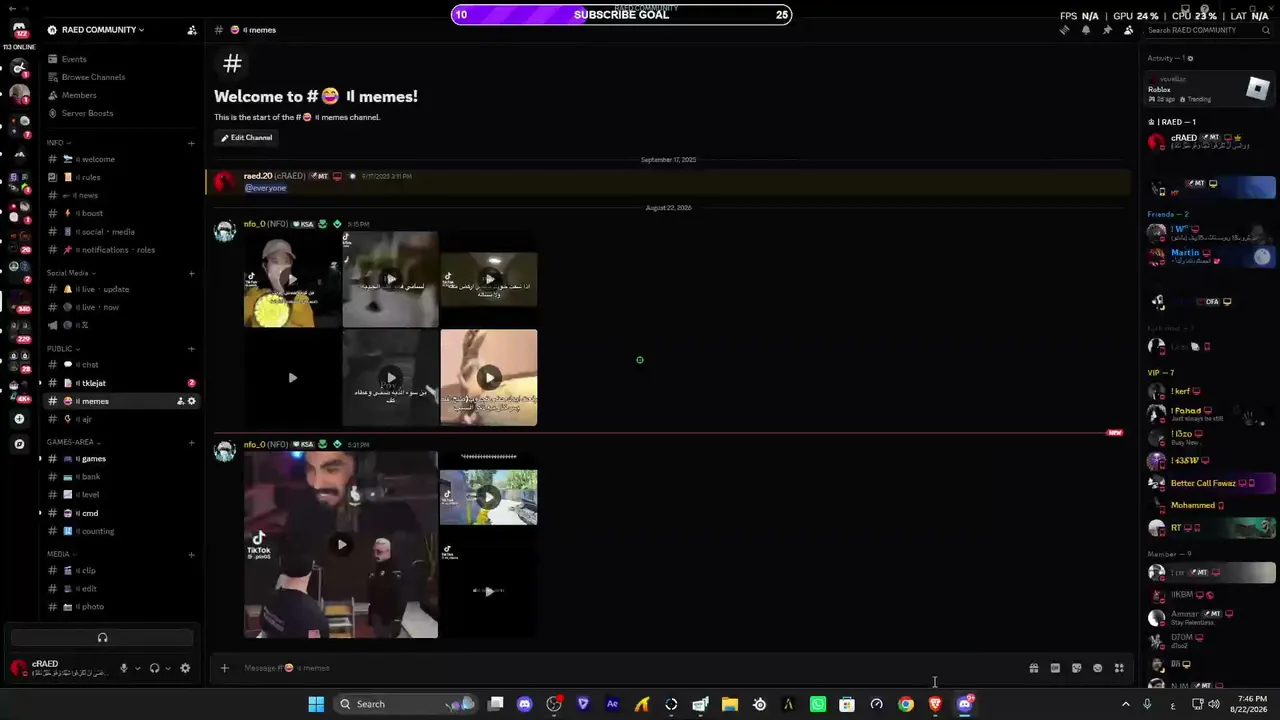Create a channel in PUBLIC category

191,349
